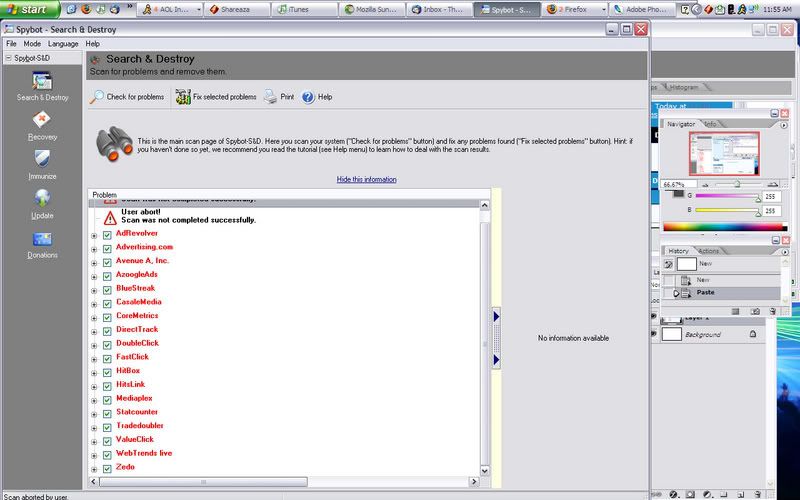This screenshot has width=800, height=500.
Task: Click the new snapshot camera icon in History
Action: (755, 311)
